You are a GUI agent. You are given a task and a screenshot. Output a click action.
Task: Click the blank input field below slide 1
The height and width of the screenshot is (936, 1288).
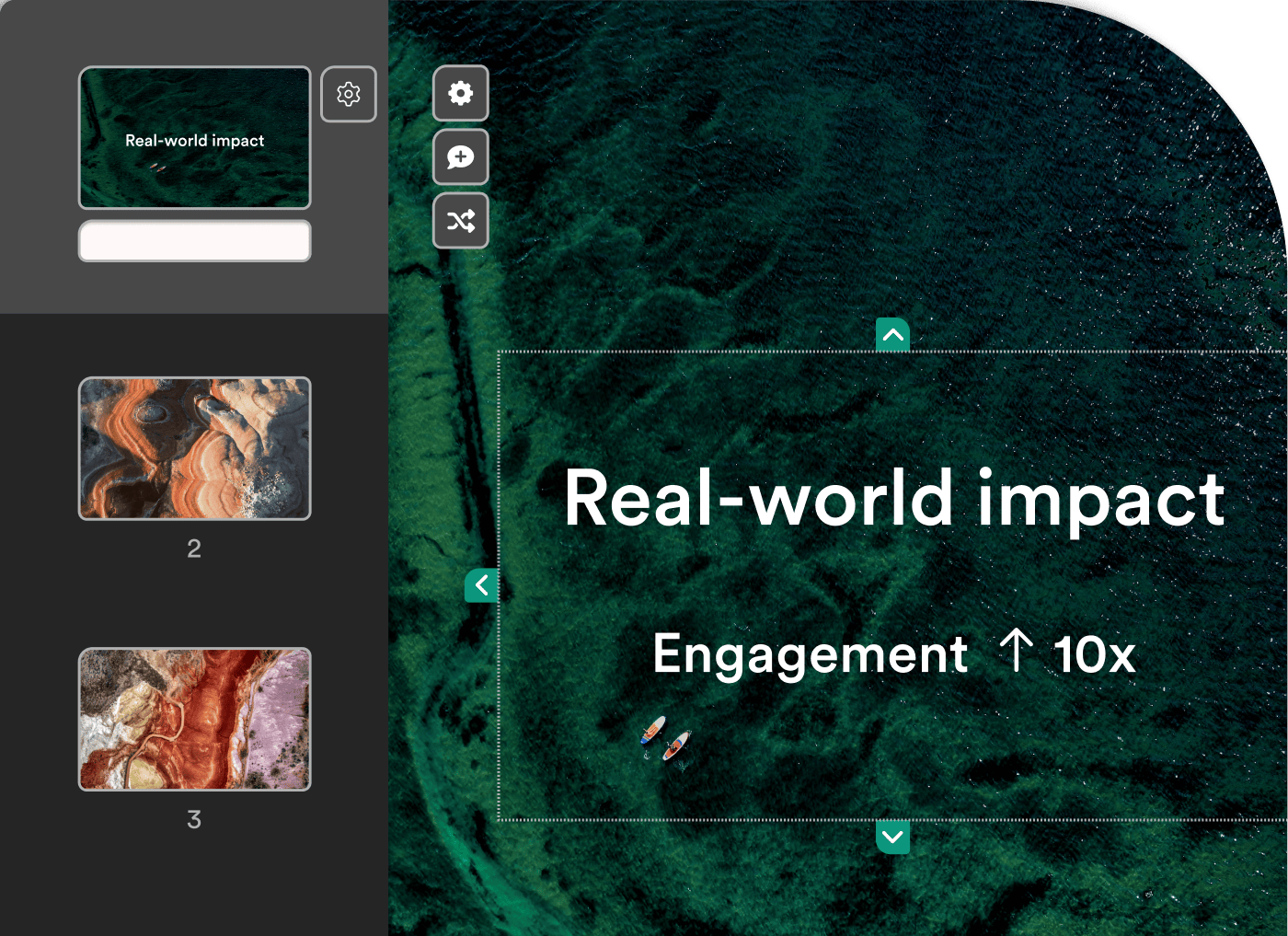[194, 241]
